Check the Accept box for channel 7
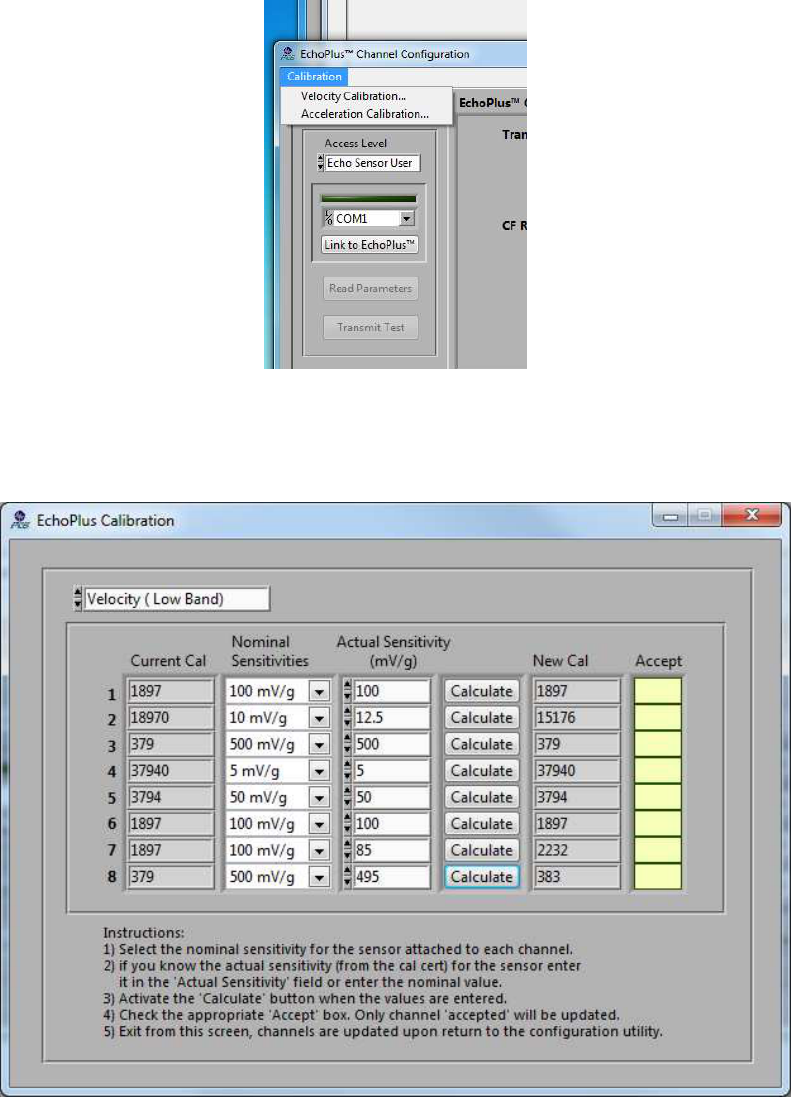Viewport: 791px width, 1097px height. pos(658,851)
